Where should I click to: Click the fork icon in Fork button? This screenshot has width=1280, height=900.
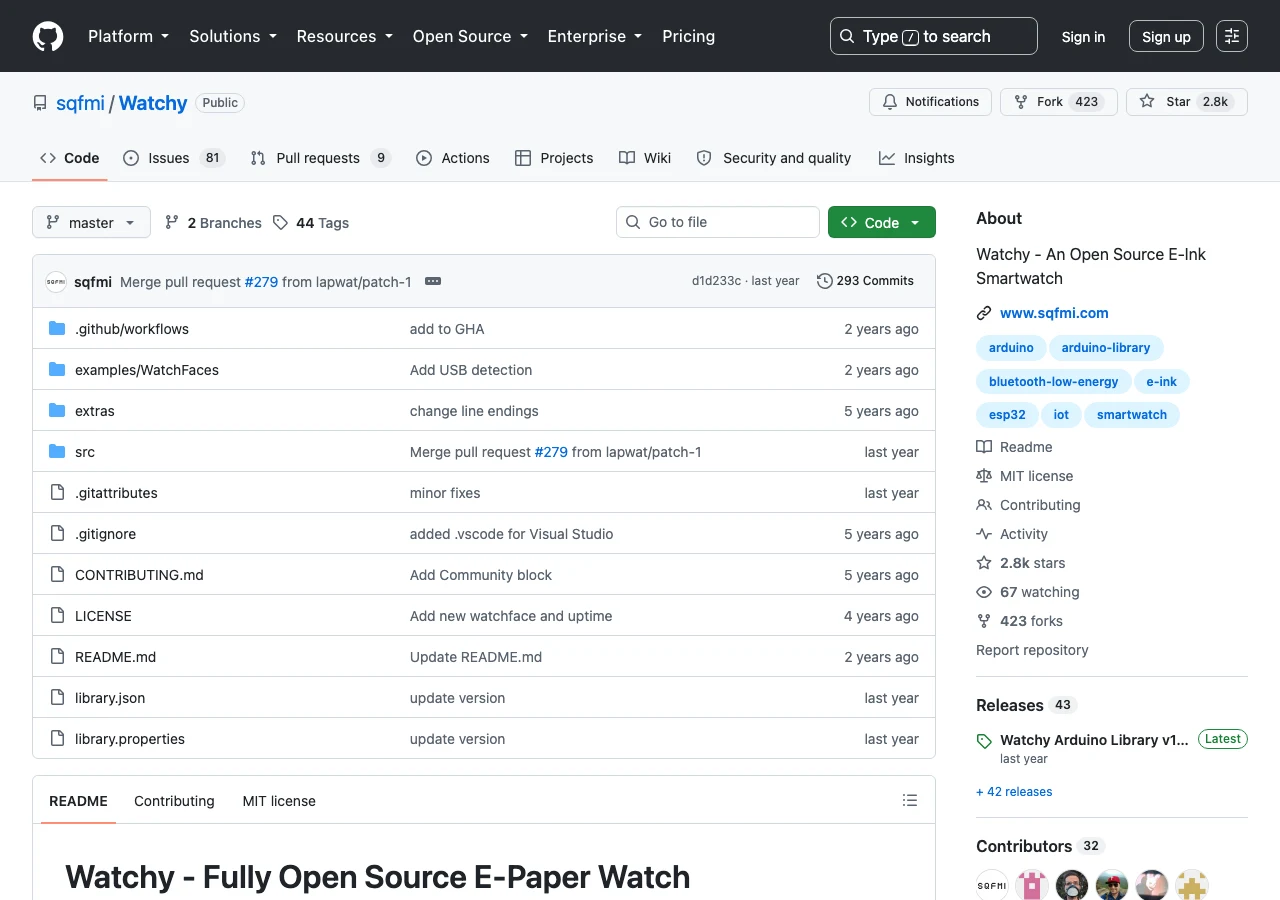pos(1021,102)
